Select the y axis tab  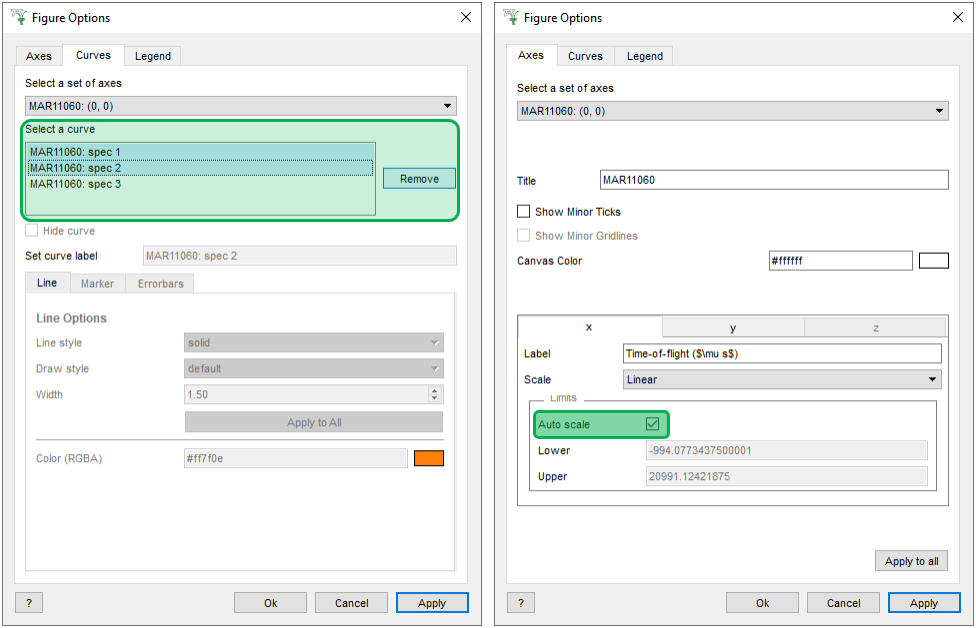pyautogui.click(x=733, y=328)
